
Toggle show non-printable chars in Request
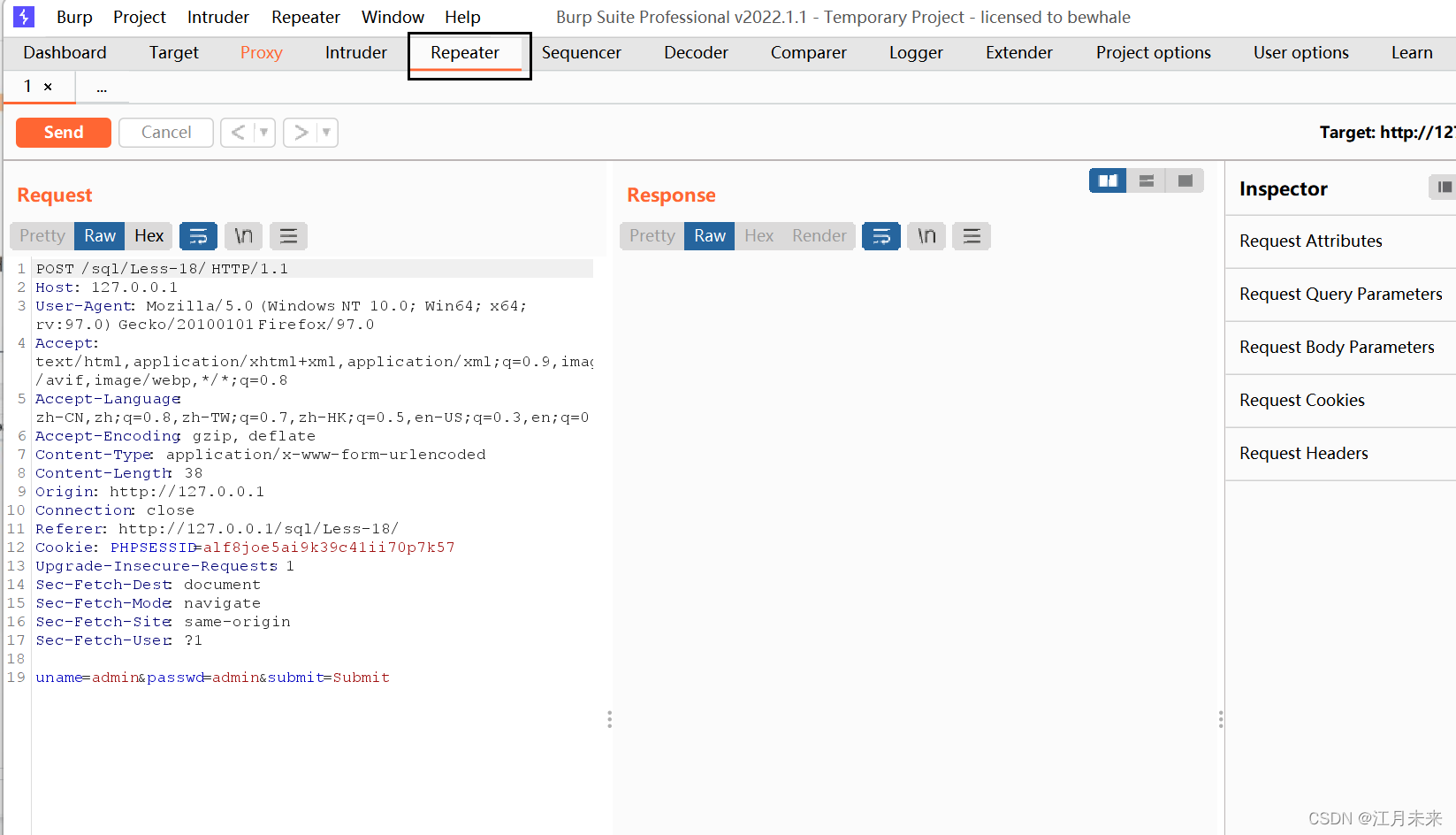point(243,236)
